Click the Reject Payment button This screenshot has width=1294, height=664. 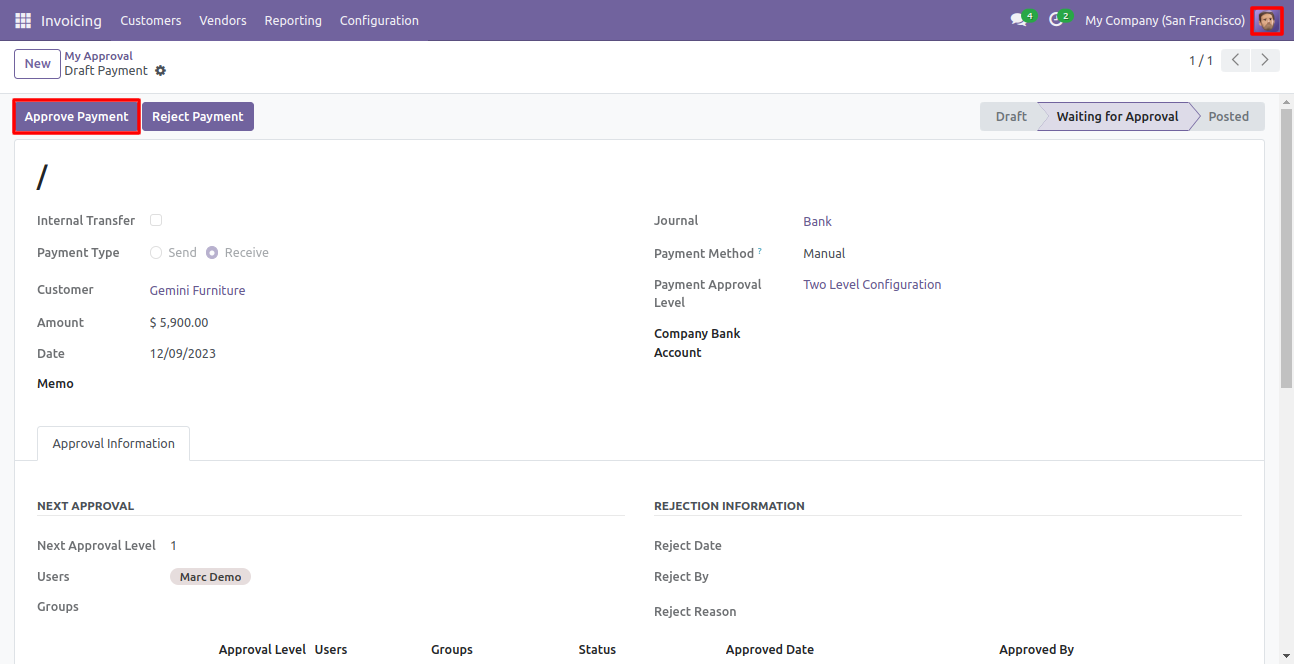point(198,117)
